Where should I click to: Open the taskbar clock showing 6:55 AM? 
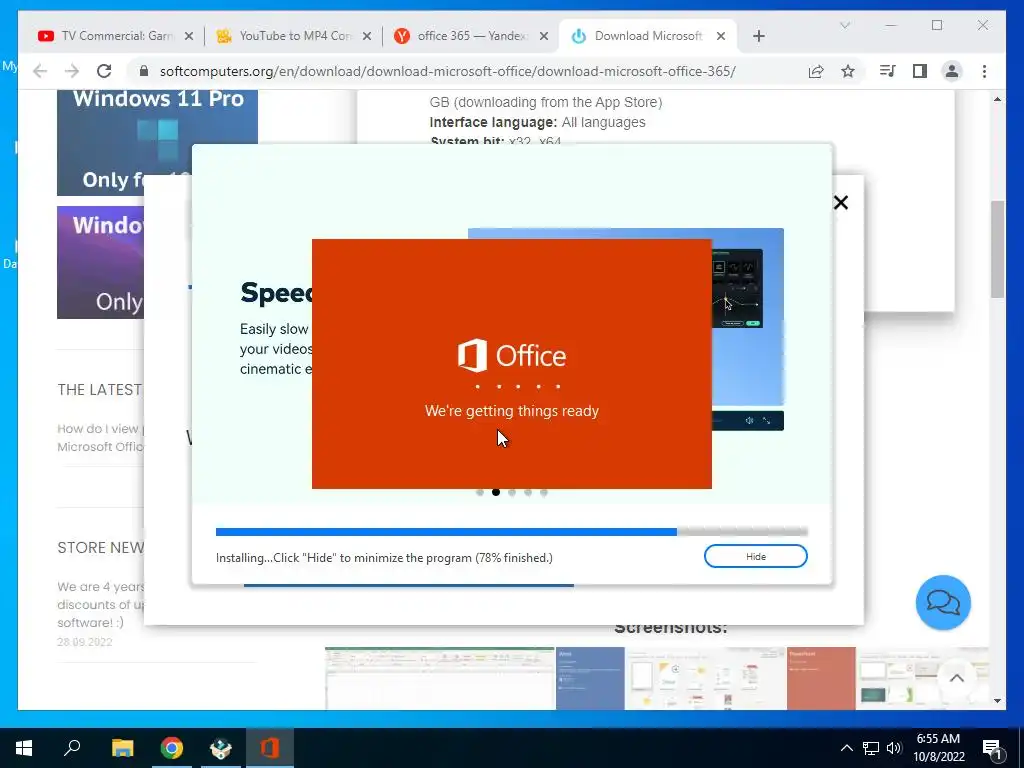[938, 748]
